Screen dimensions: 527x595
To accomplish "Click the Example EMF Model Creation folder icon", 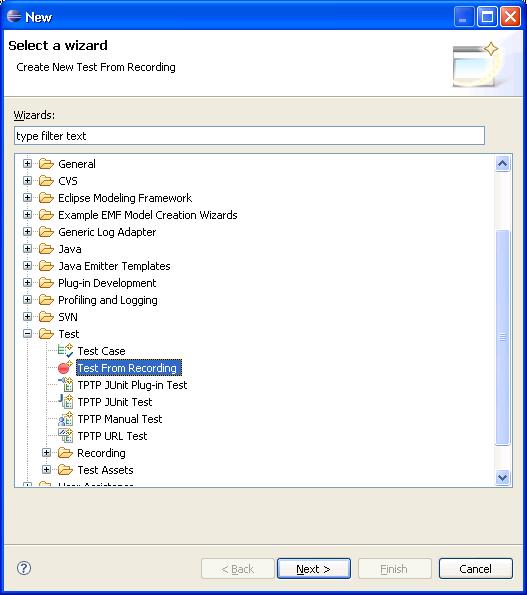I will click(46, 215).
